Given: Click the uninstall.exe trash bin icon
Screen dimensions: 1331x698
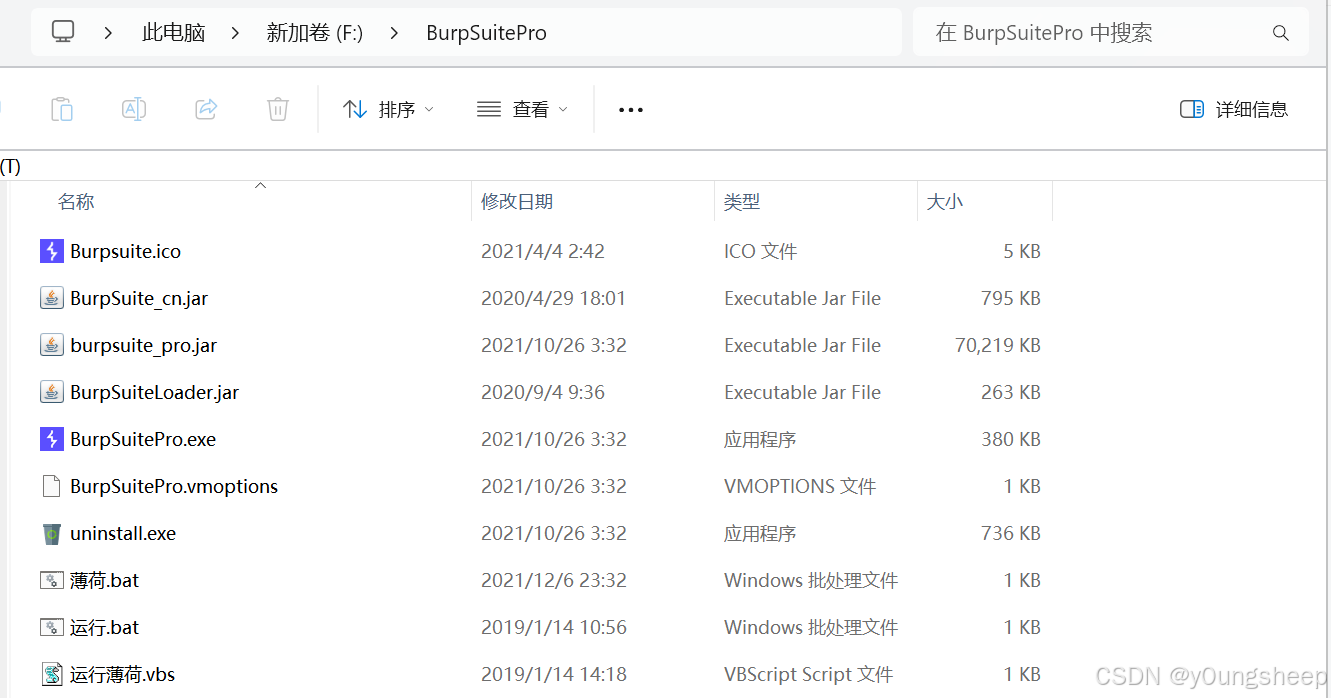Looking at the screenshot, I should 52,533.
